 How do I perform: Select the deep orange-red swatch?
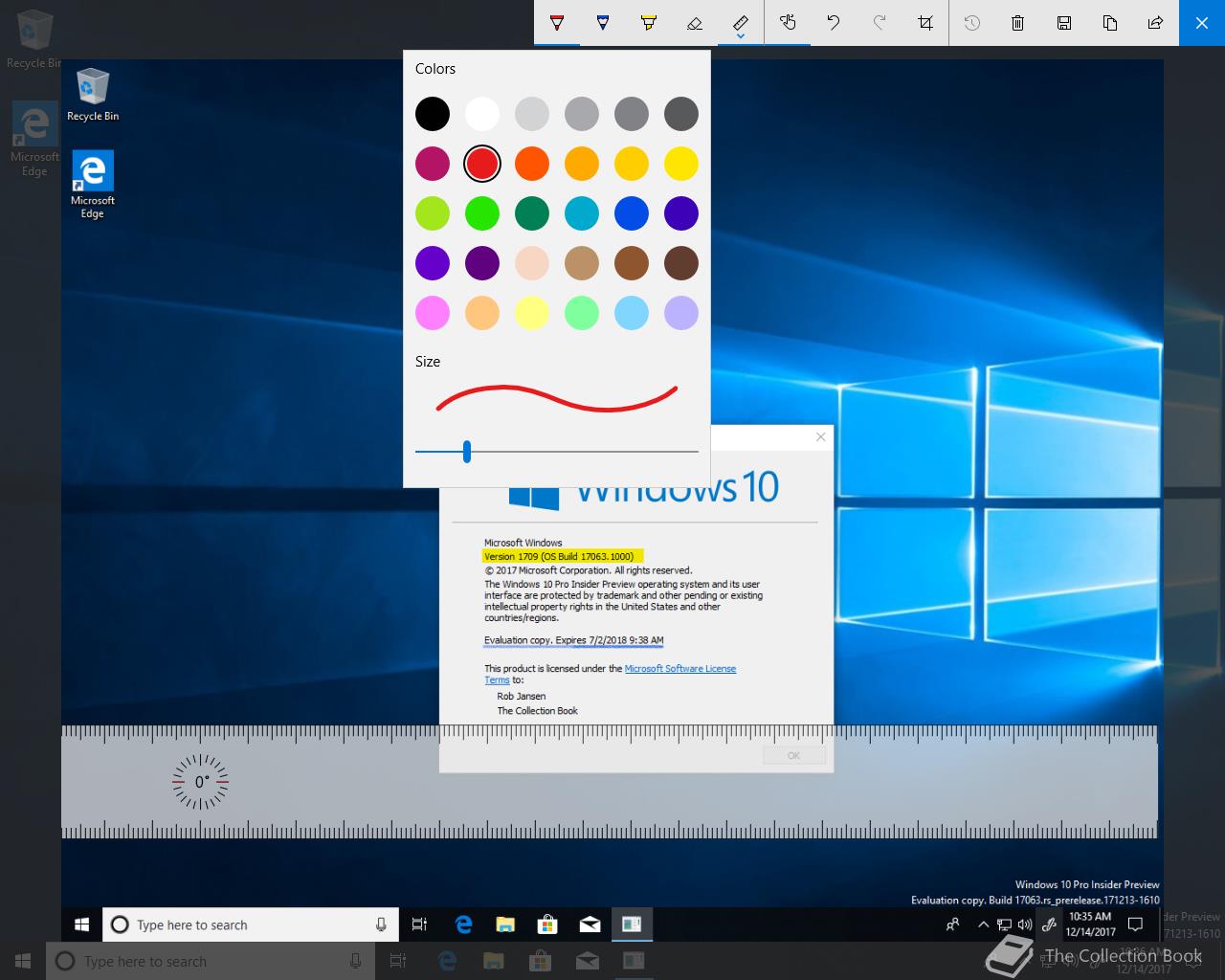coord(532,164)
